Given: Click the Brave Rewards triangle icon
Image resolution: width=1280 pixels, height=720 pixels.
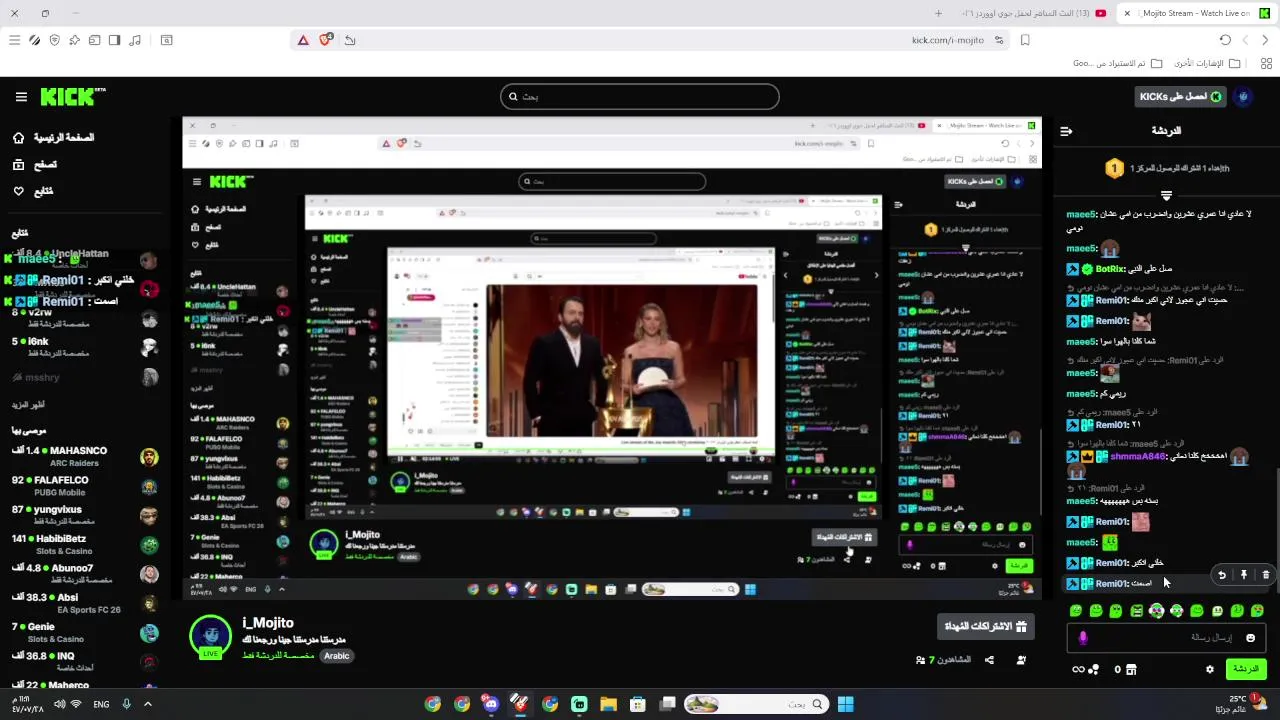Looking at the screenshot, I should pos(303,40).
